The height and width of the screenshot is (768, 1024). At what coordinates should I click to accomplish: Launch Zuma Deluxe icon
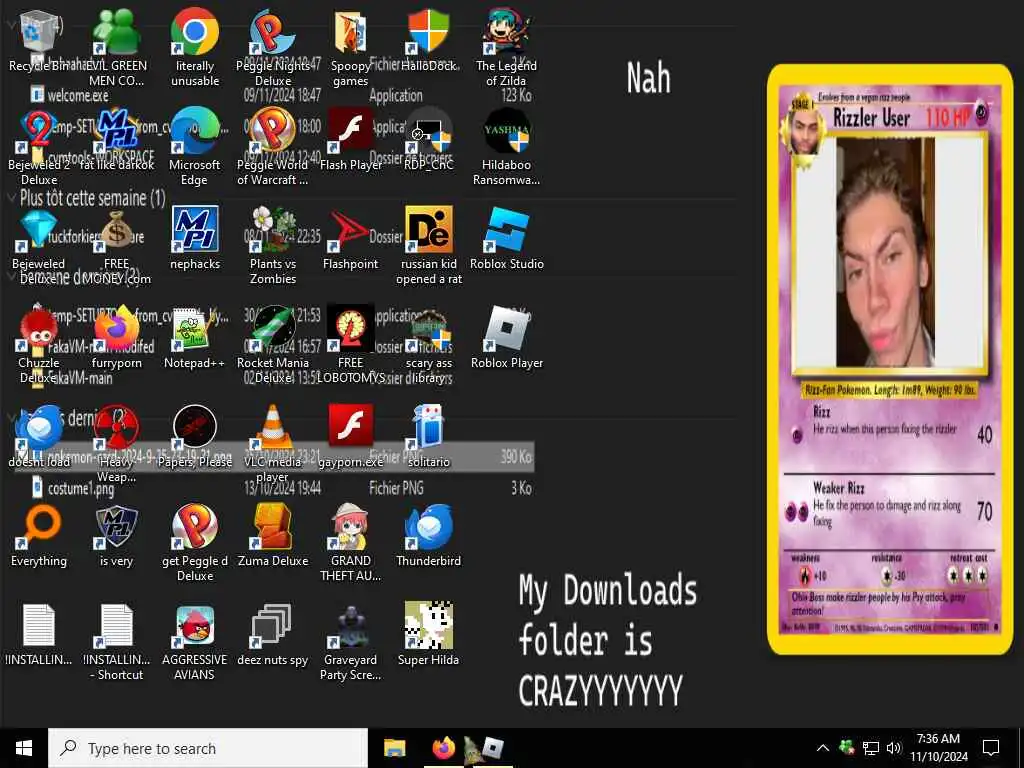tap(273, 528)
